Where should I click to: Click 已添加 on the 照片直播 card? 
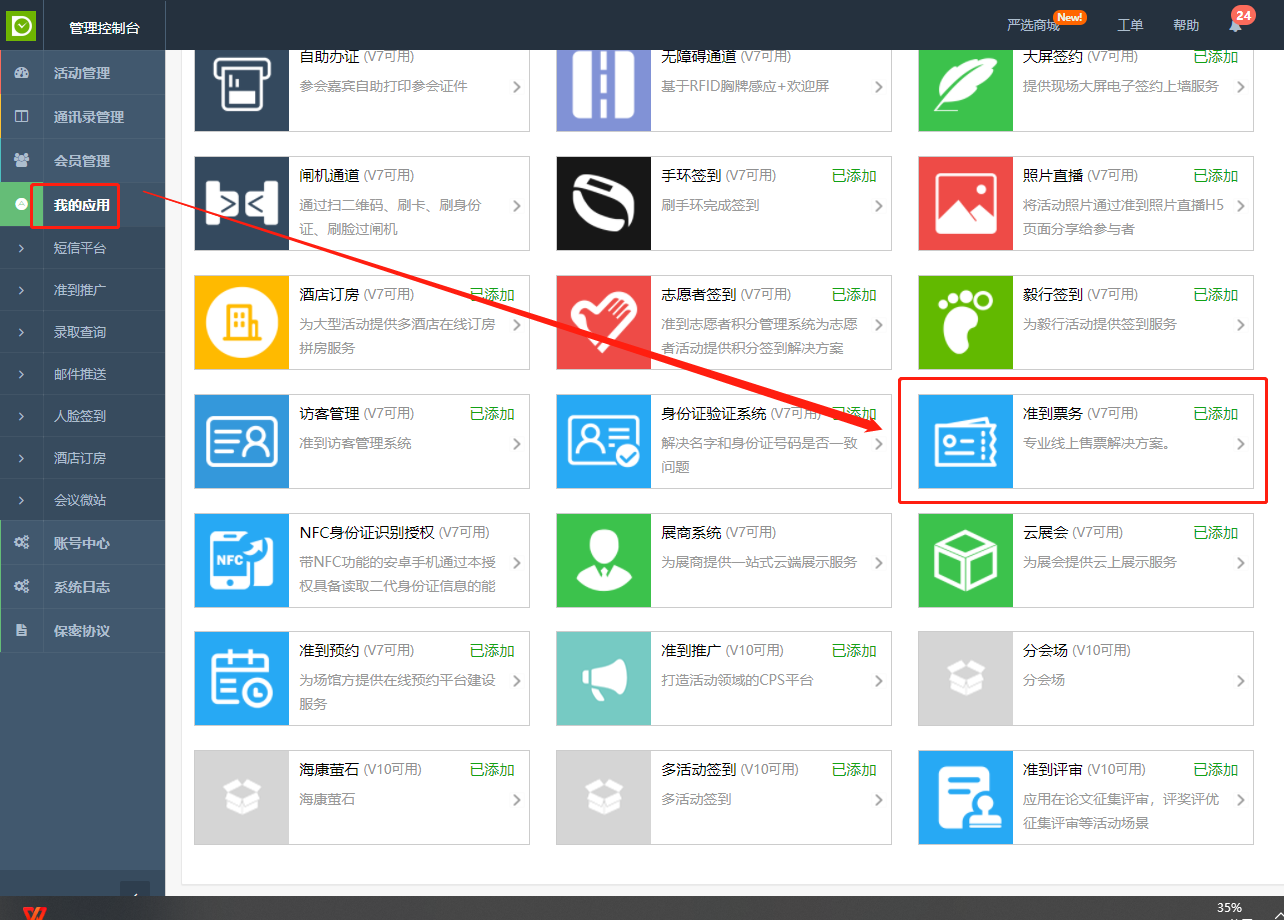click(1216, 175)
